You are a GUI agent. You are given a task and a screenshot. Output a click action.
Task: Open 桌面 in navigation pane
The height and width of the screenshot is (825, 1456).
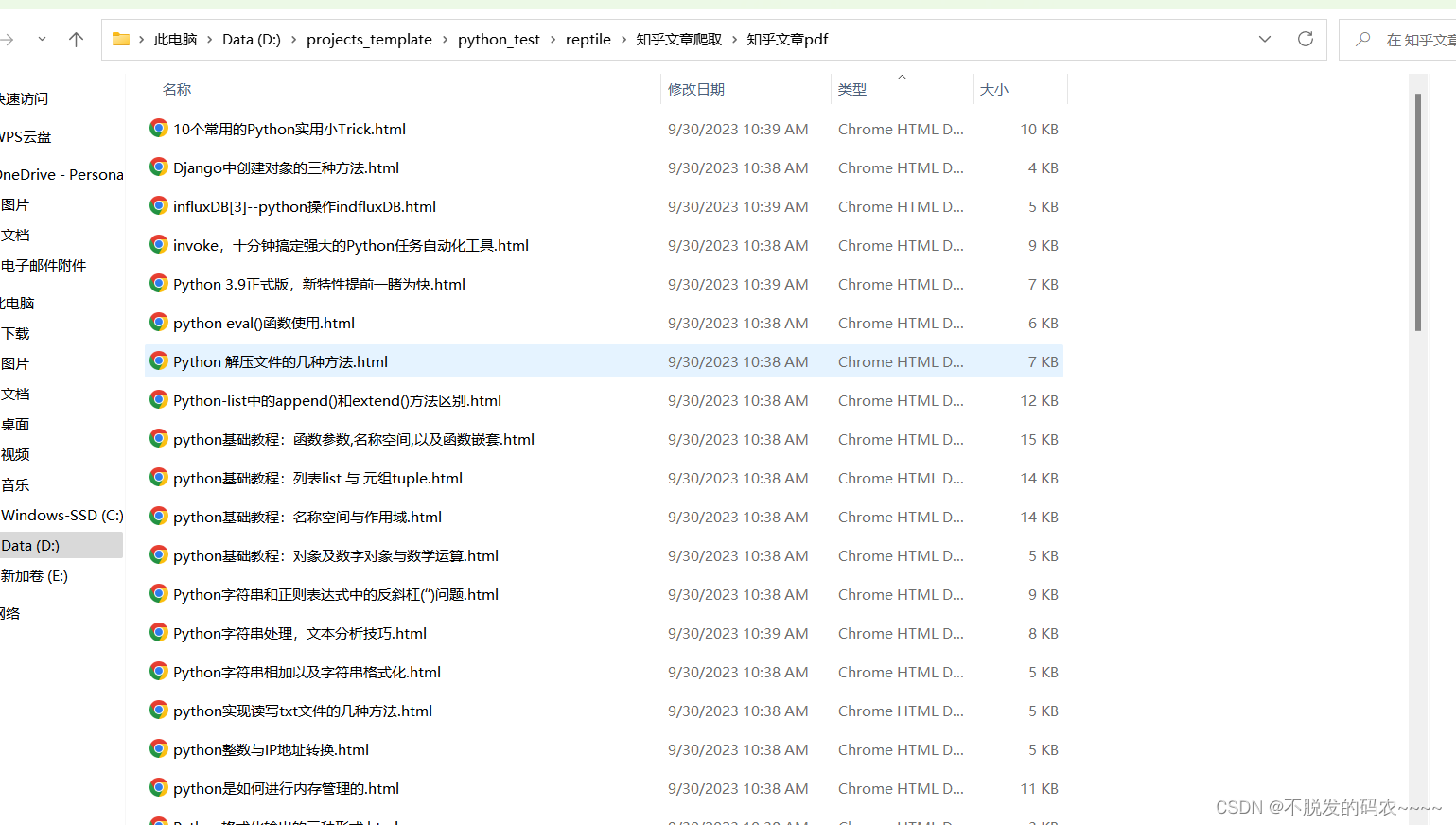pyautogui.click(x=15, y=424)
